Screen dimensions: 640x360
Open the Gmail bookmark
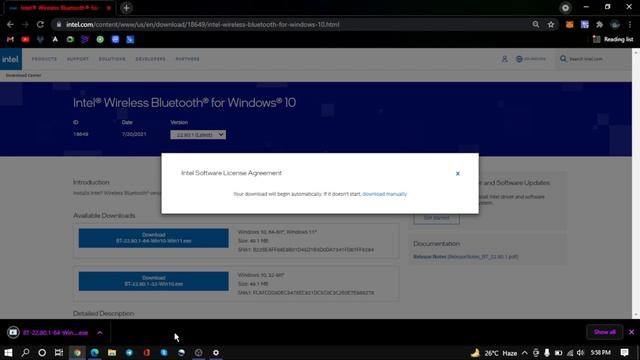pos(10,40)
